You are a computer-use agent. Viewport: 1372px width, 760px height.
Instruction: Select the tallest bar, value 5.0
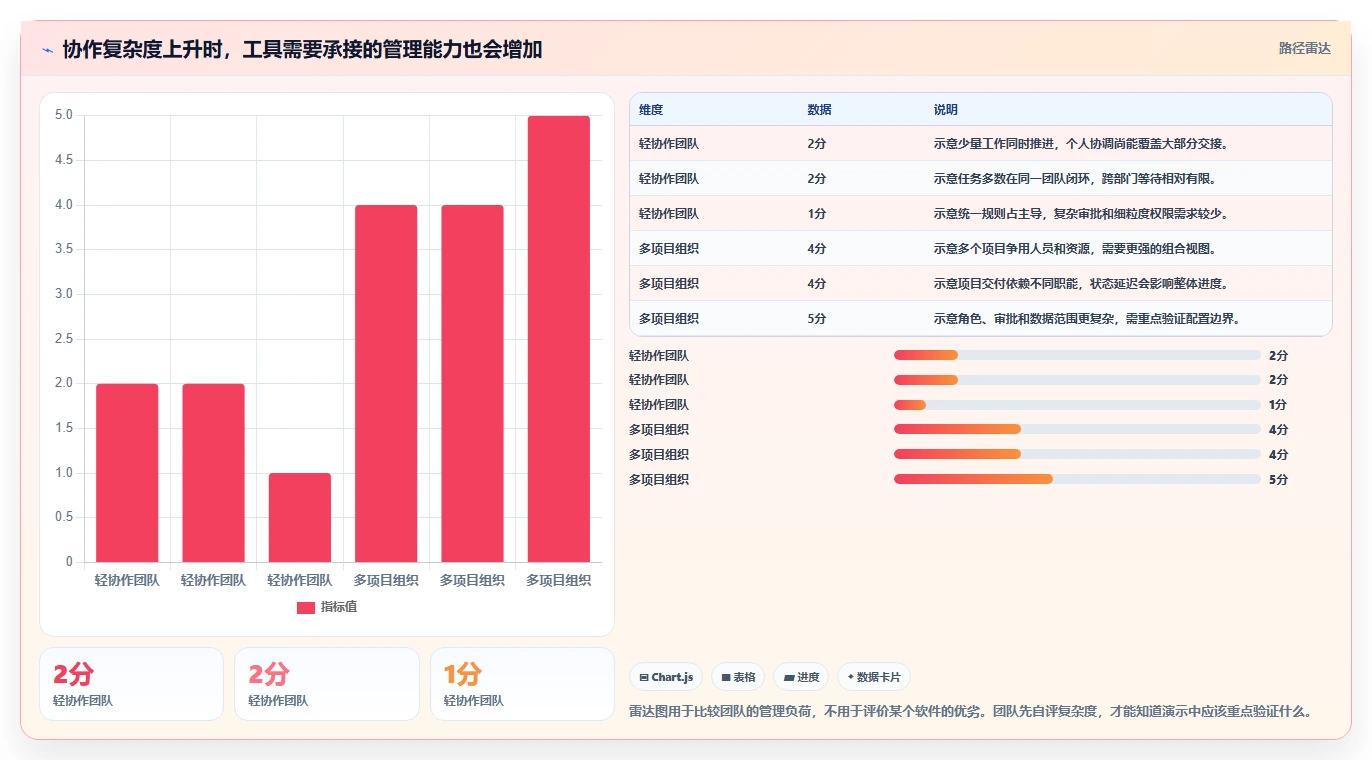[x=559, y=339]
